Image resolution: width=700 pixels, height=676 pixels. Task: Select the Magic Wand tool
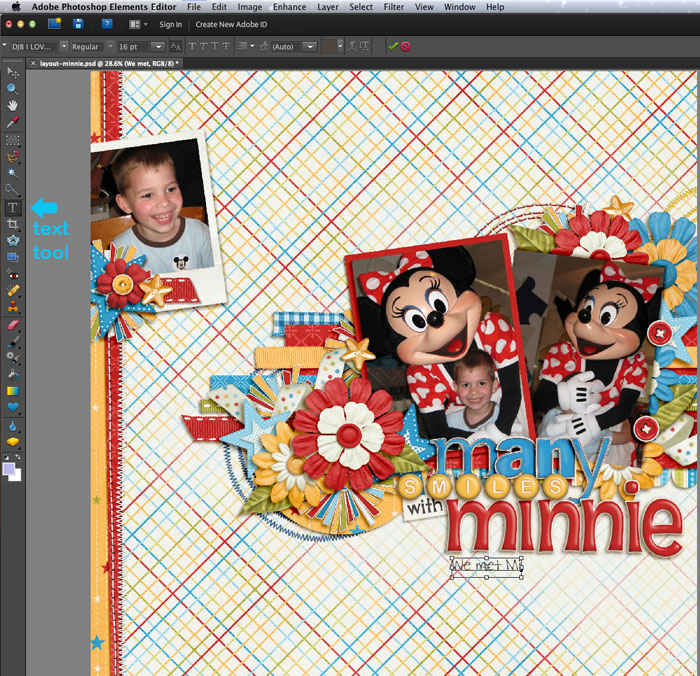[x=12, y=173]
